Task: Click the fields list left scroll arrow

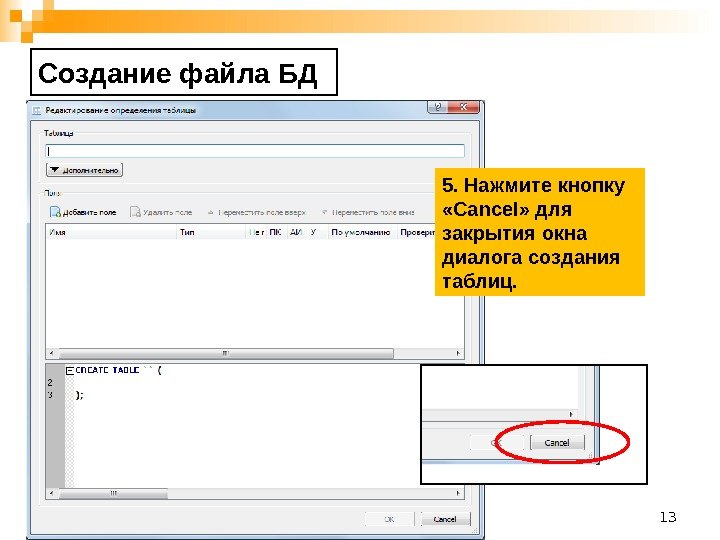Action: (51, 353)
